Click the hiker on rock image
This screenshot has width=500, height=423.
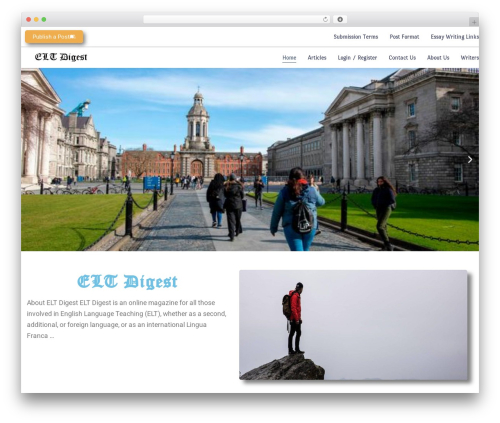click(x=353, y=325)
